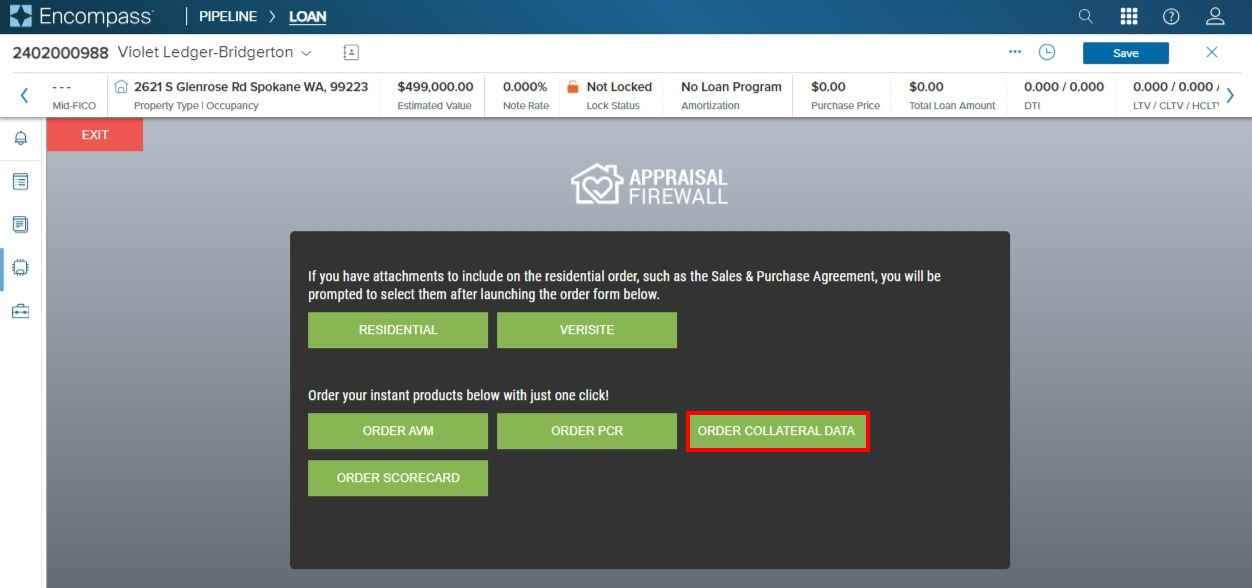
Task: Open the search icon in header
Action: click(1086, 16)
